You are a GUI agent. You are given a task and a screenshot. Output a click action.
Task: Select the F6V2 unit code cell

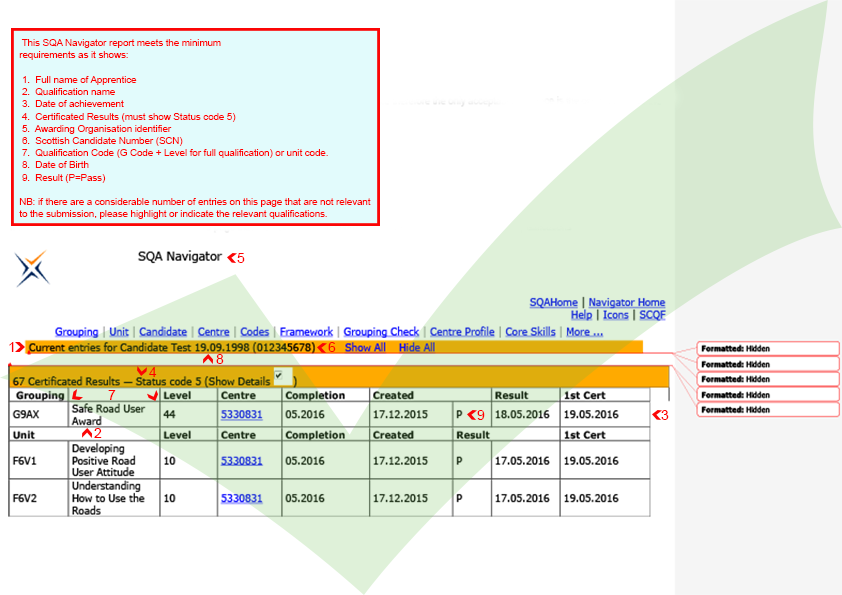click(39, 498)
